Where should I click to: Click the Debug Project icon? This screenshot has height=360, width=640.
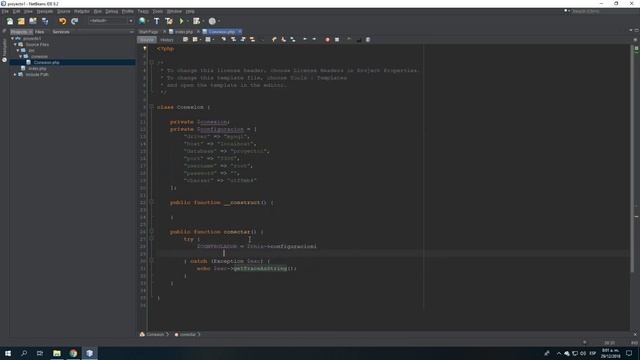[196, 21]
